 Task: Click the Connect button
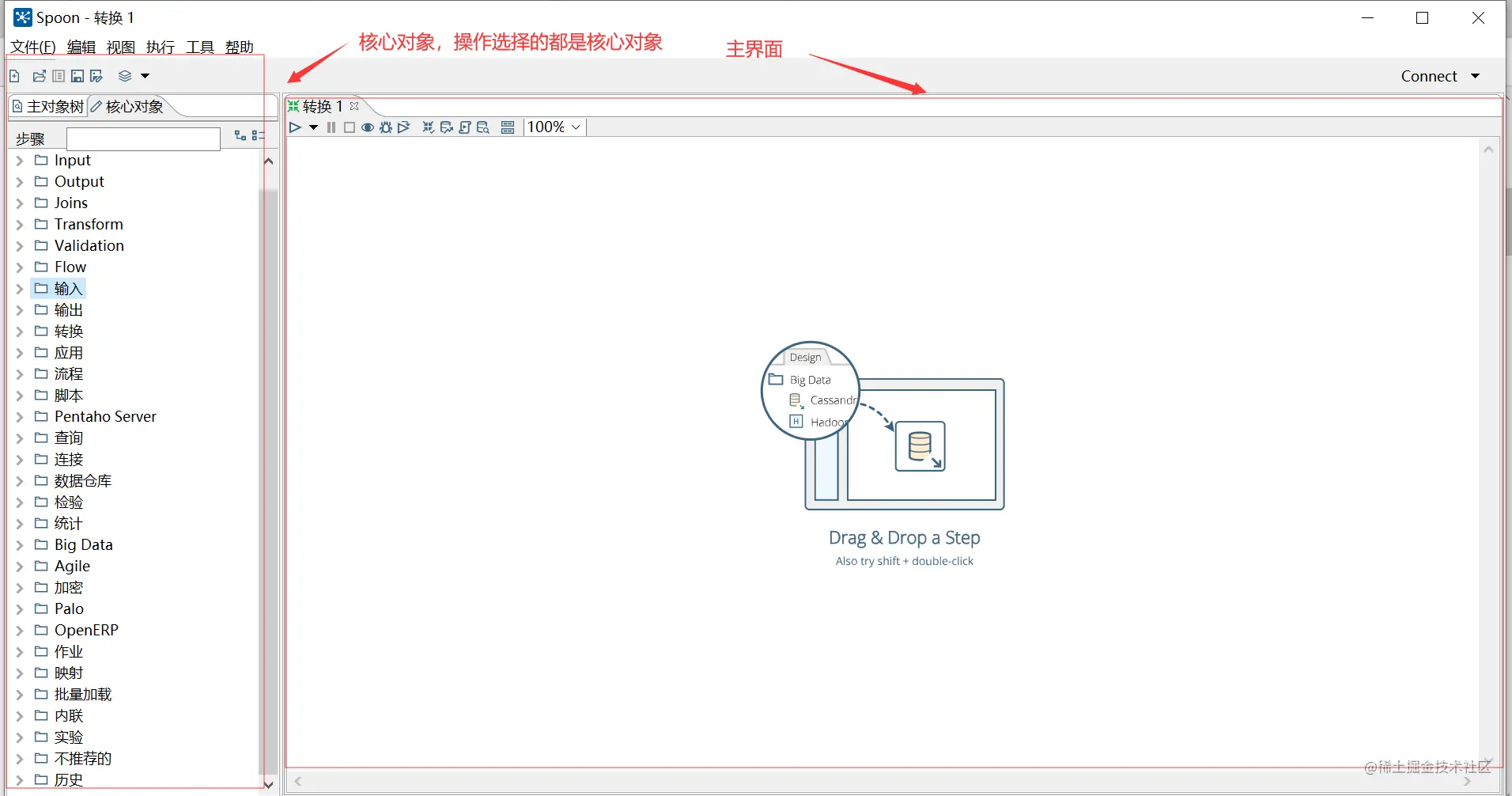(x=1429, y=76)
